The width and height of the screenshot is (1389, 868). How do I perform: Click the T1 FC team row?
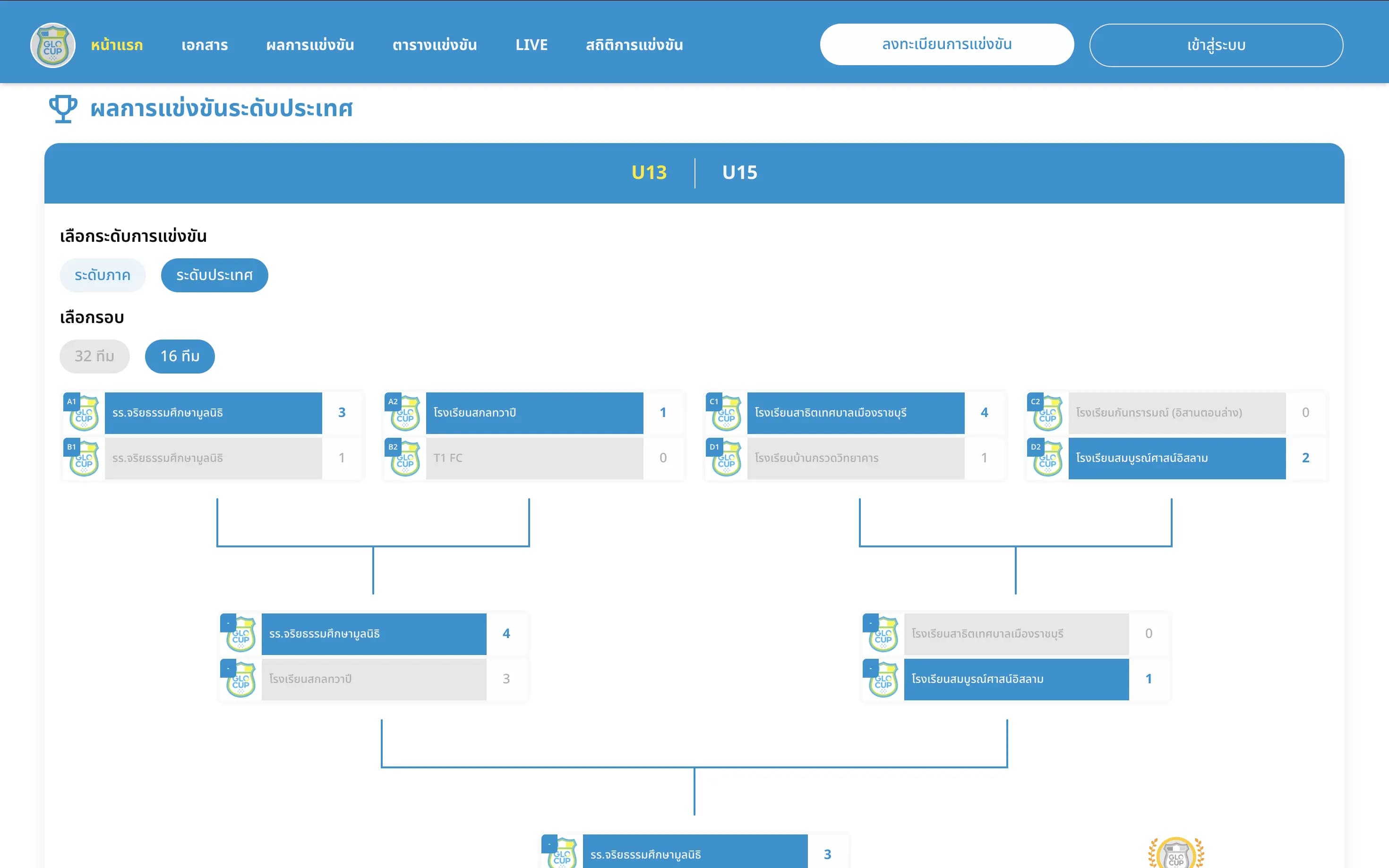(x=534, y=458)
